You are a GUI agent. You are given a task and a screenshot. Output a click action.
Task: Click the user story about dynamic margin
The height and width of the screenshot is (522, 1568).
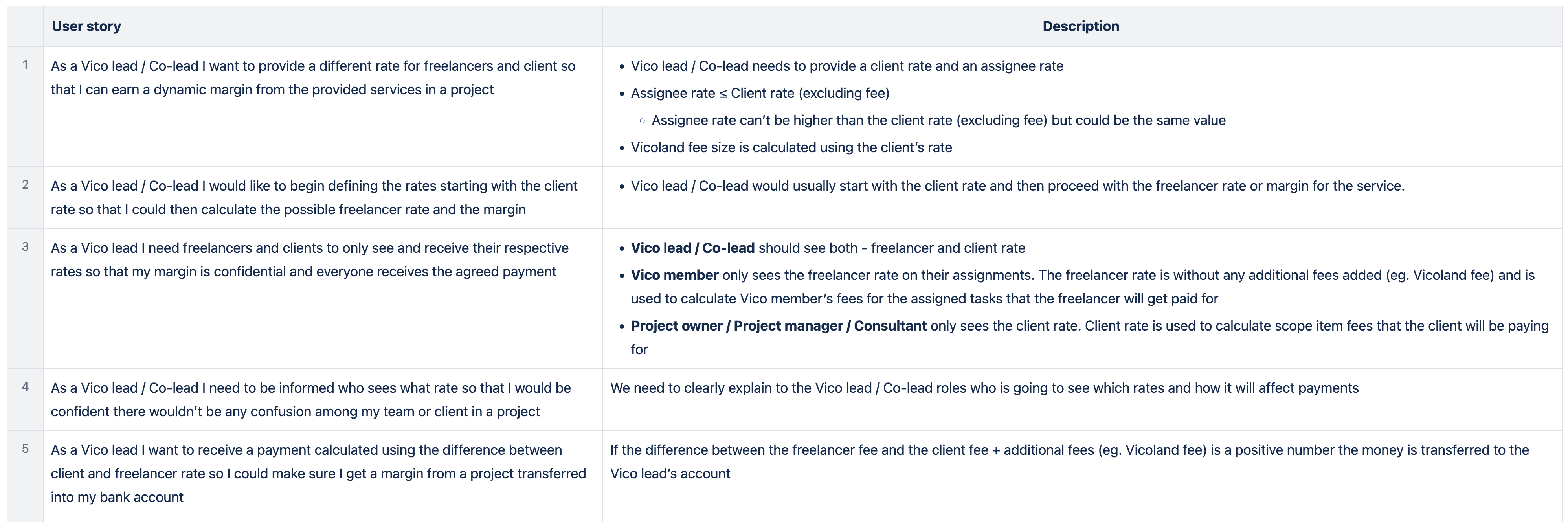click(x=313, y=78)
